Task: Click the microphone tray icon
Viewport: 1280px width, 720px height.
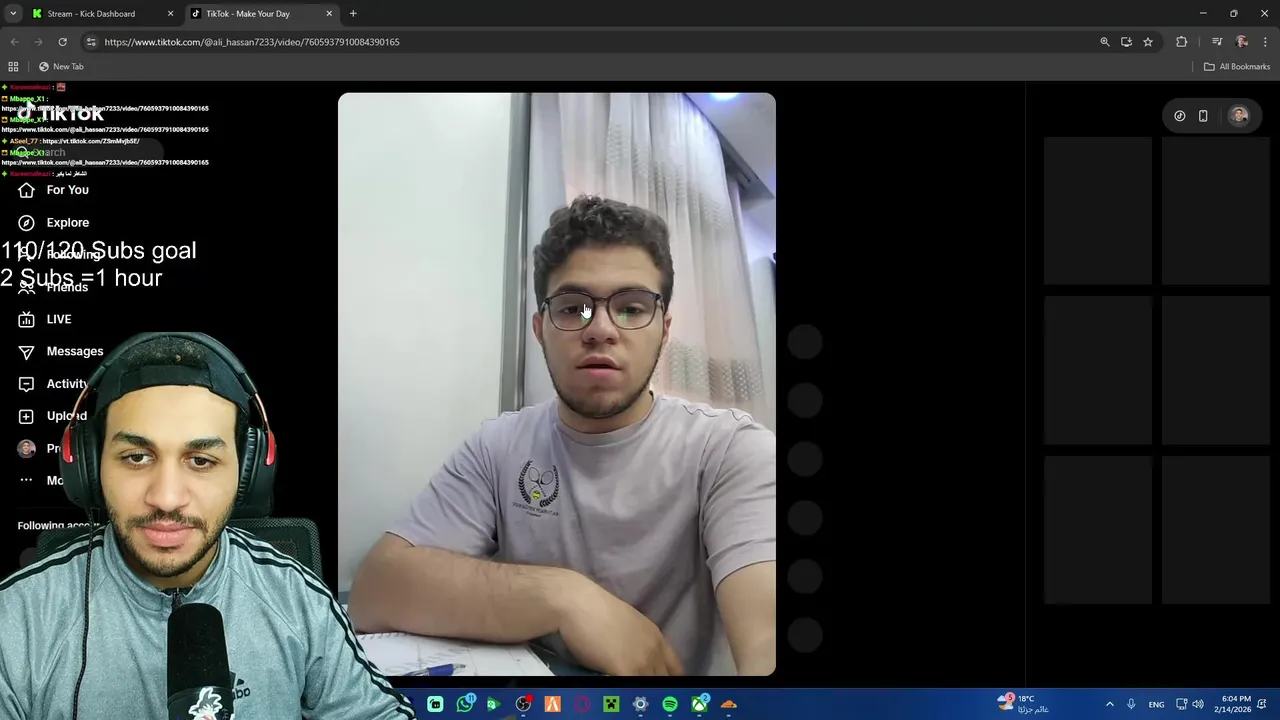Action: tap(1131, 705)
